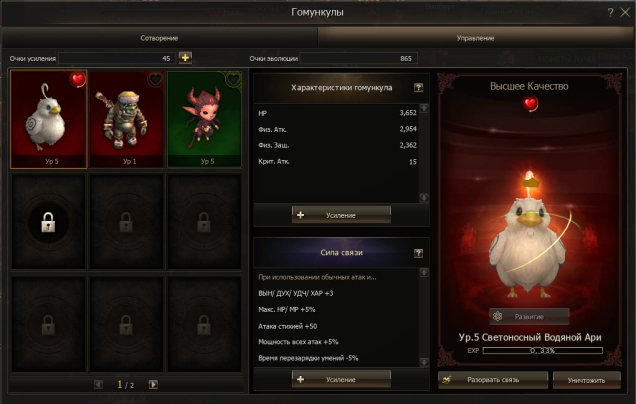The image size is (636, 404).
Task: Click the EXP progress bar
Action: (542, 350)
